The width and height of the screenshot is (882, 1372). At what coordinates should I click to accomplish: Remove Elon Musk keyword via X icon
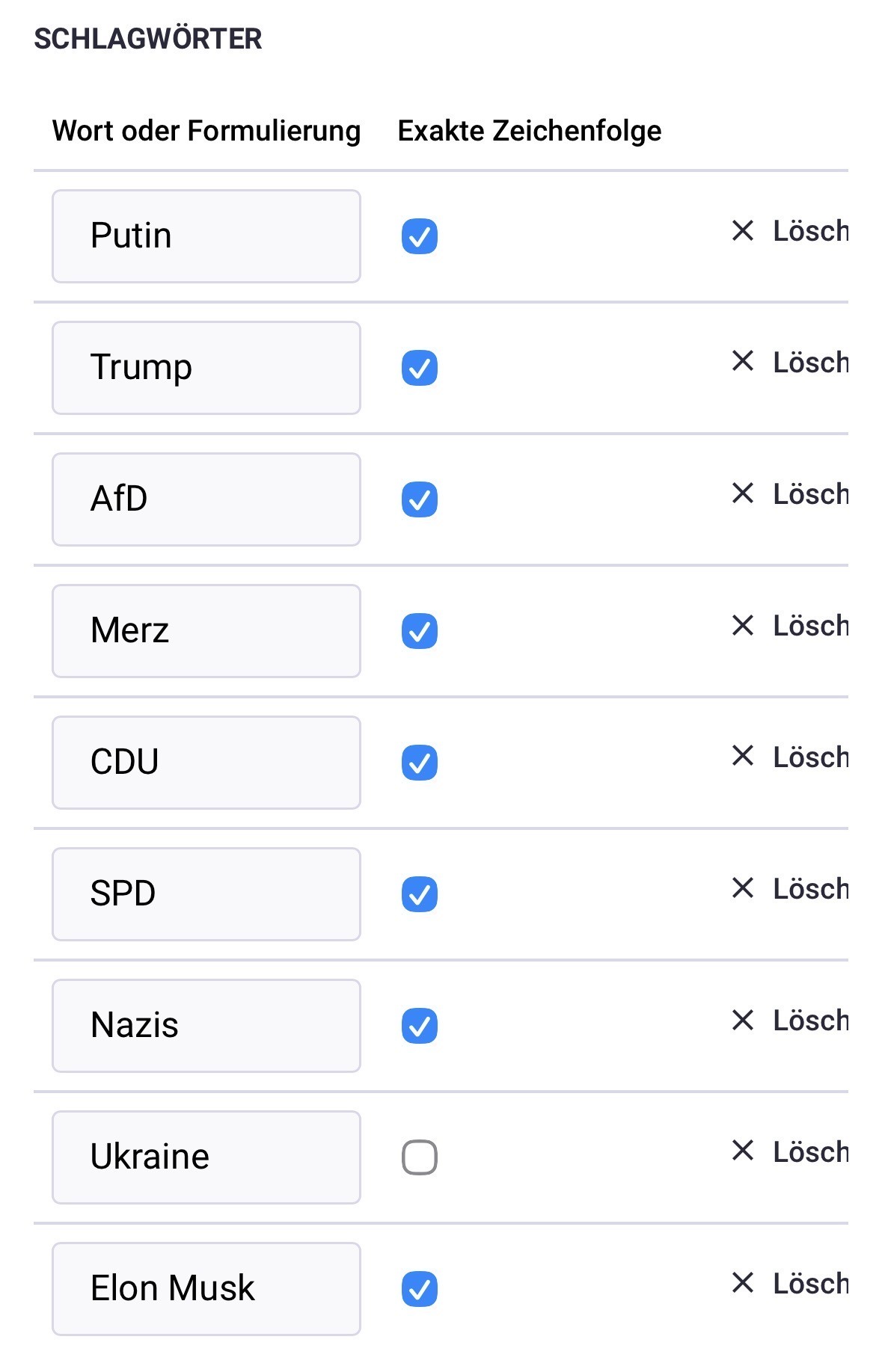pos(742,1283)
